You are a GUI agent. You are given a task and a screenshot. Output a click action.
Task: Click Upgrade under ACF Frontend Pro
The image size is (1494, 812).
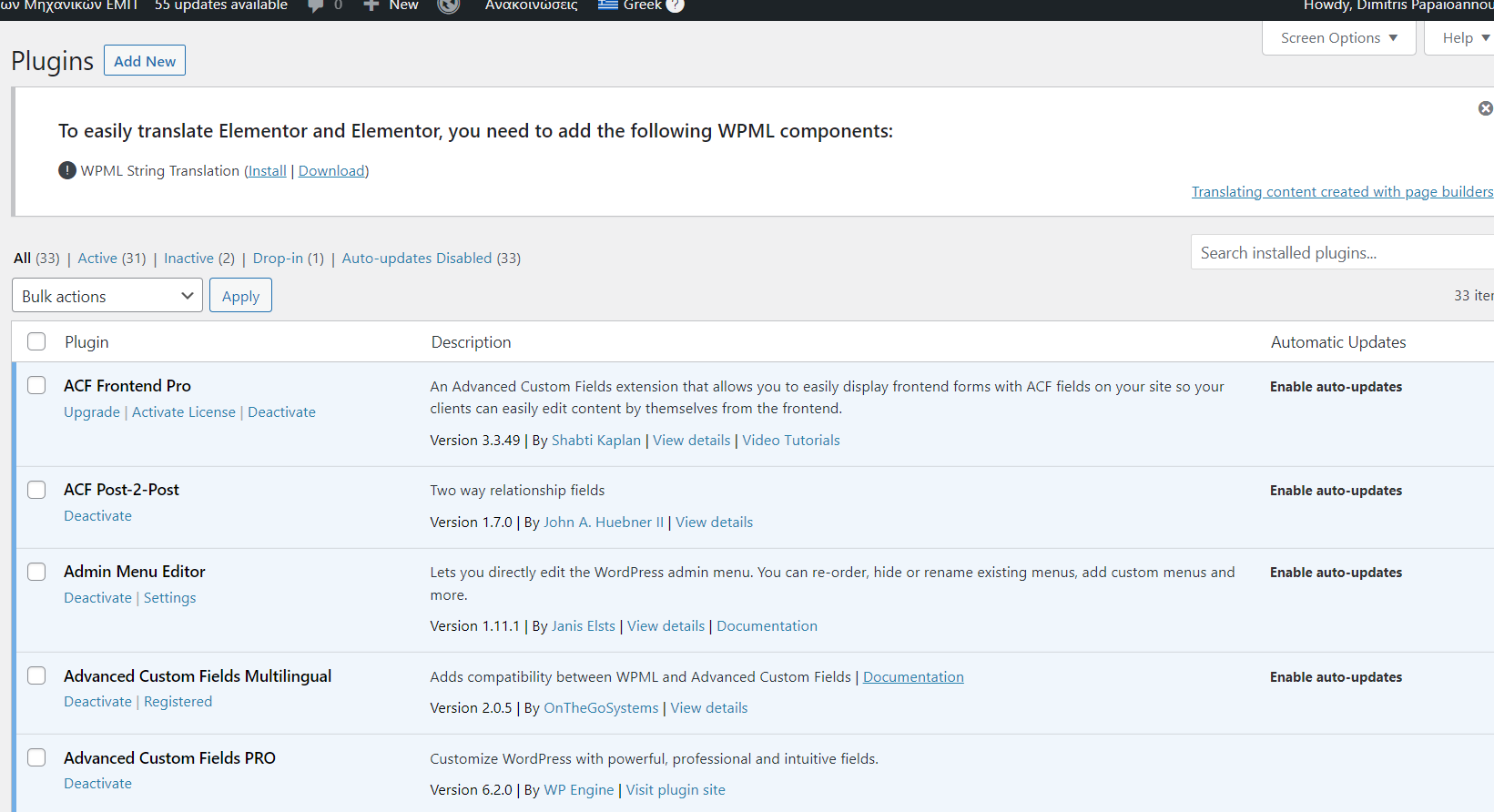click(x=92, y=412)
